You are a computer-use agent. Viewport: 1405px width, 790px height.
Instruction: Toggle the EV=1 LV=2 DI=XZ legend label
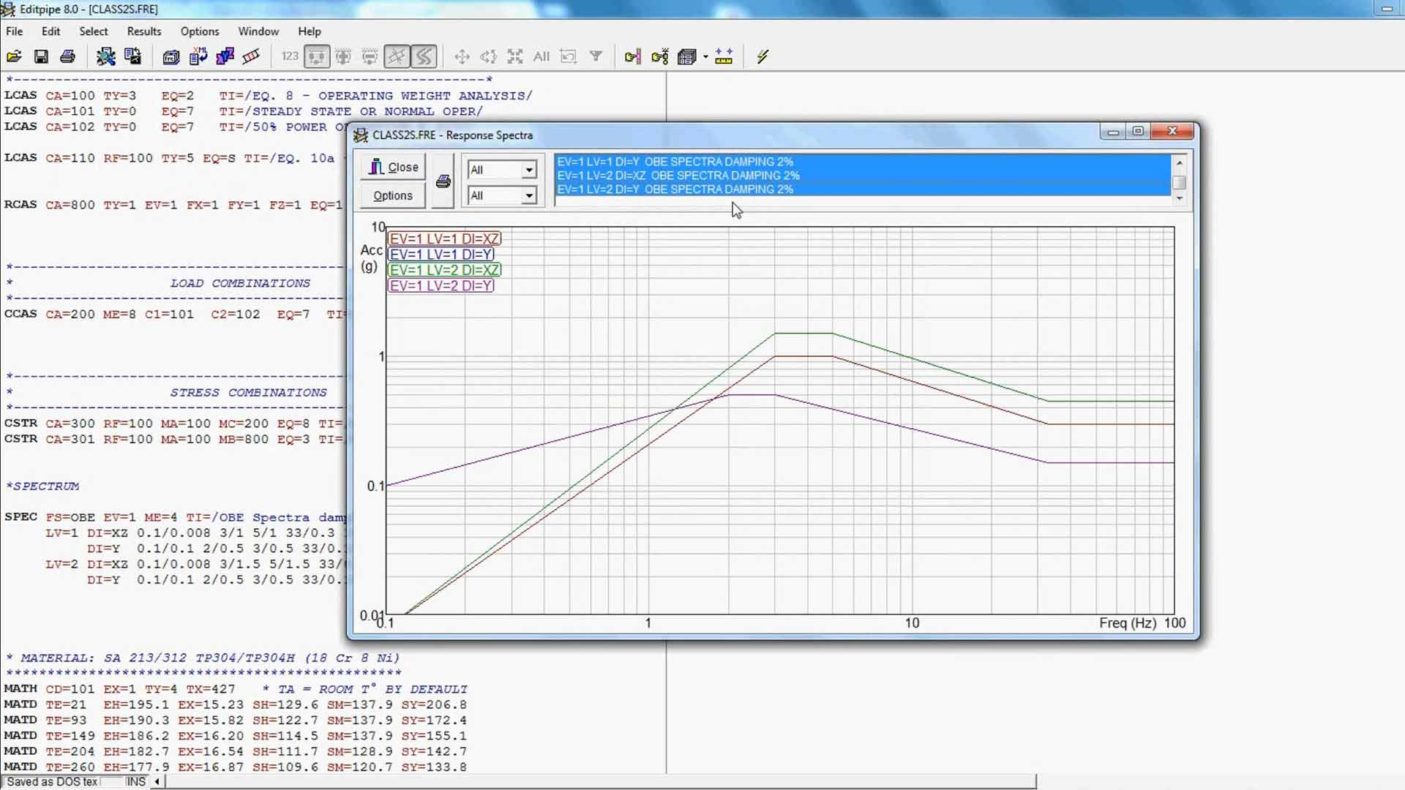(x=445, y=270)
